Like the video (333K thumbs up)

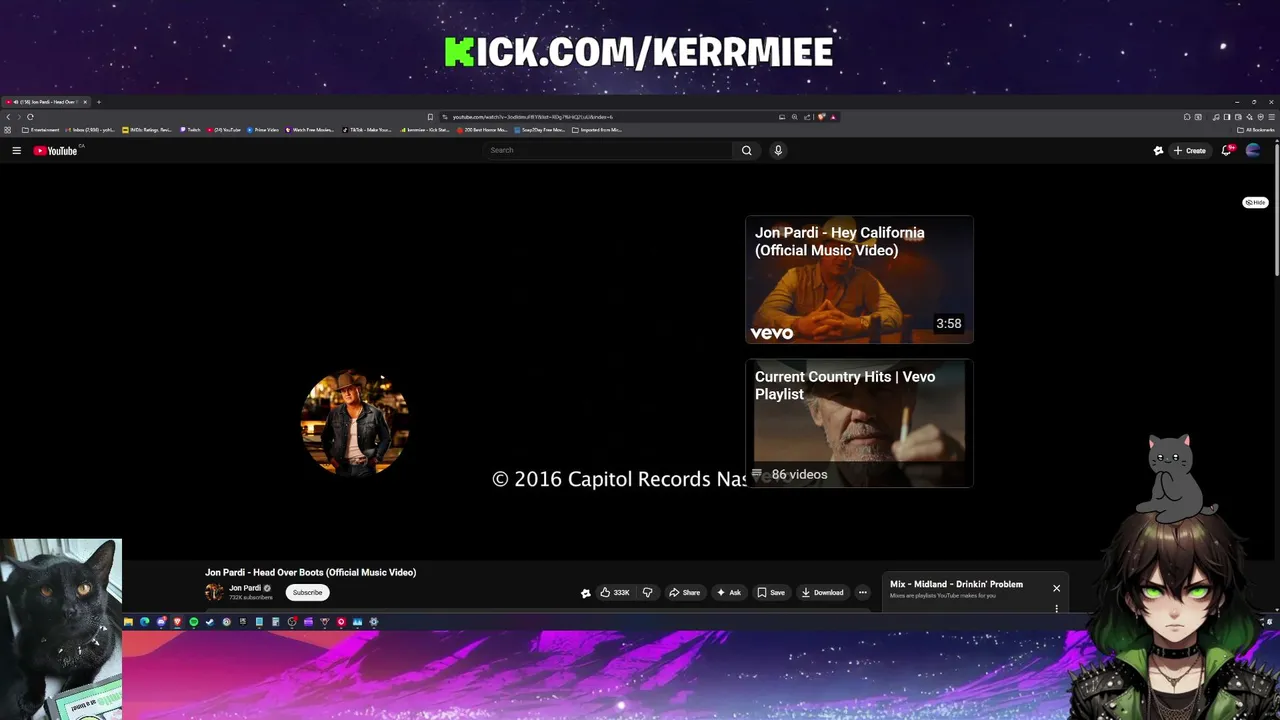point(614,592)
